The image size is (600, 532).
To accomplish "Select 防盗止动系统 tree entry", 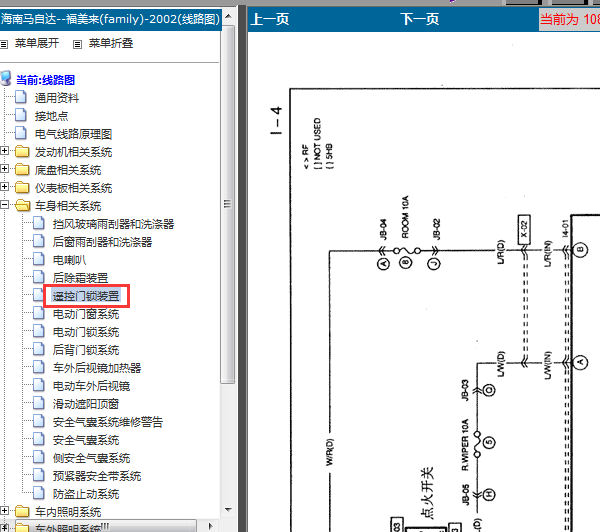I will 86,494.
